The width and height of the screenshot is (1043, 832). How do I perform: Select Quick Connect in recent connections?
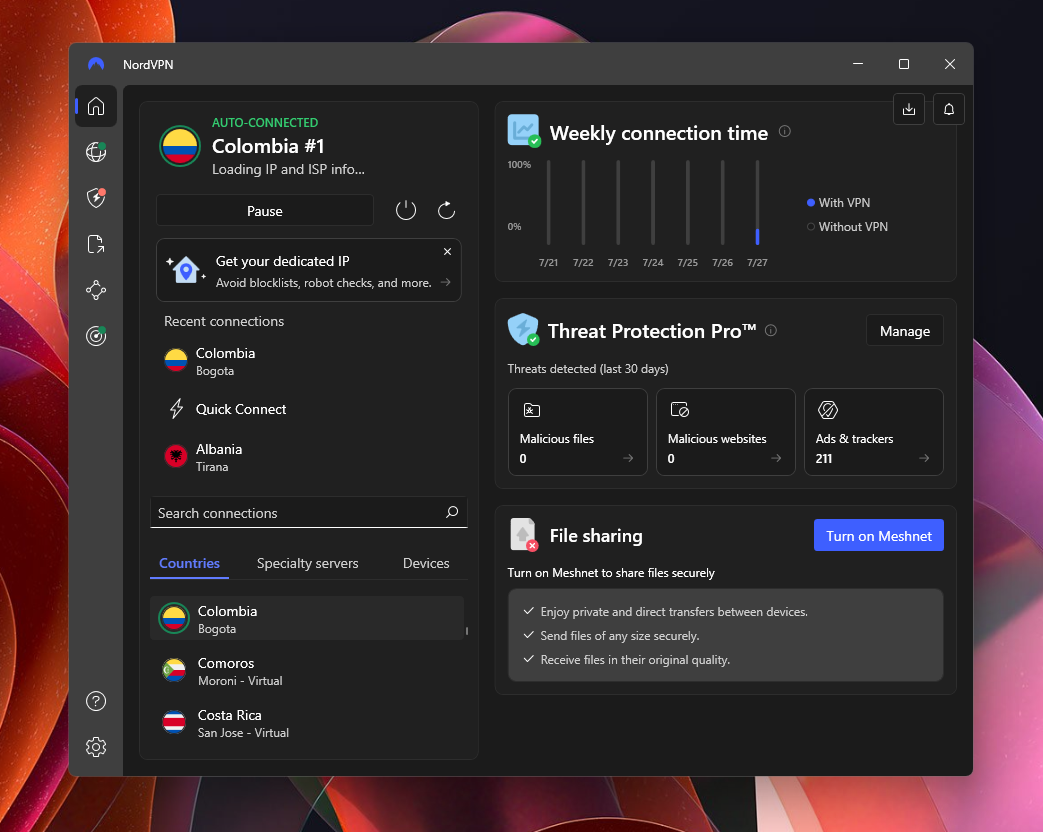(x=309, y=409)
